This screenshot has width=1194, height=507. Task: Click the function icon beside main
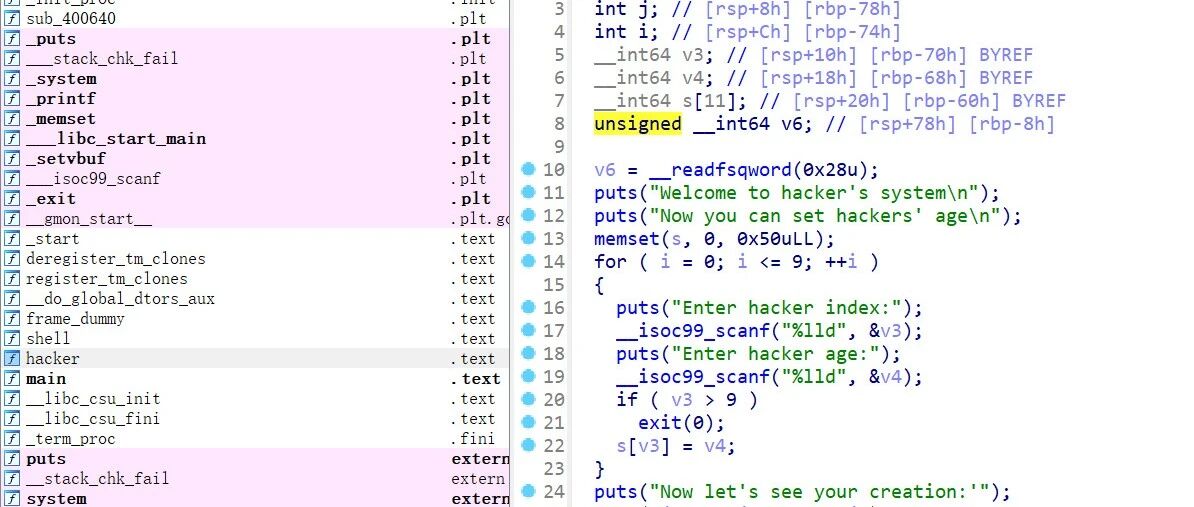[x=11, y=379]
